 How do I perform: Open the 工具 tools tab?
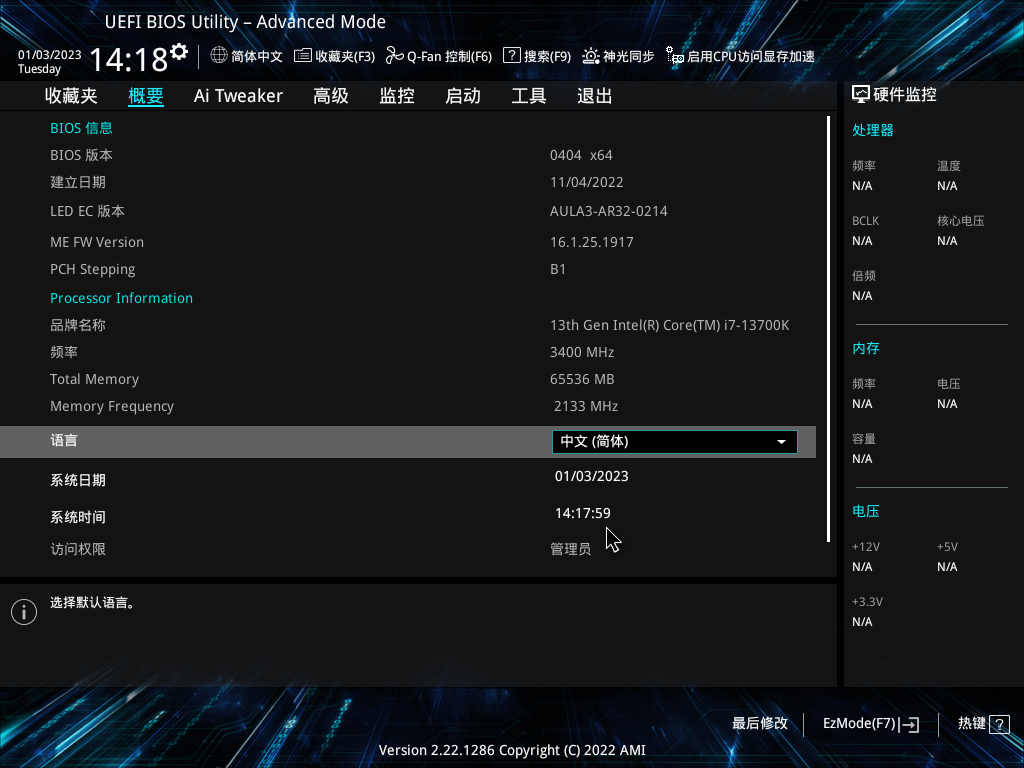(528, 96)
